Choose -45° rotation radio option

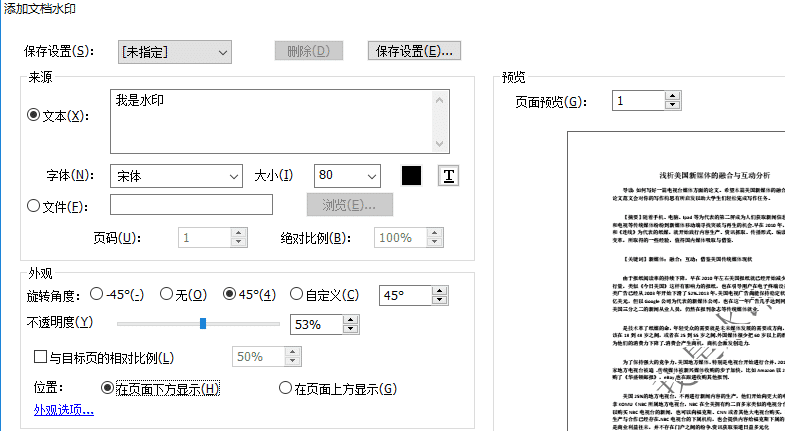point(96,294)
